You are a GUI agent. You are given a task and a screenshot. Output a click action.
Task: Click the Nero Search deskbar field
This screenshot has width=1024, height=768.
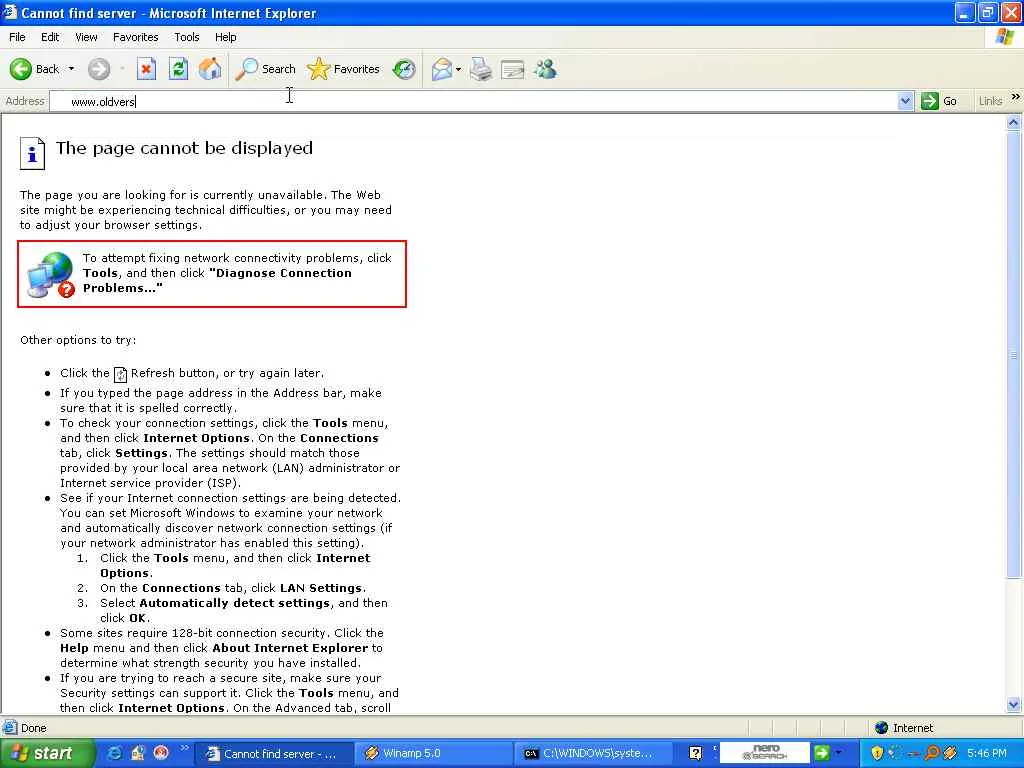click(x=764, y=753)
